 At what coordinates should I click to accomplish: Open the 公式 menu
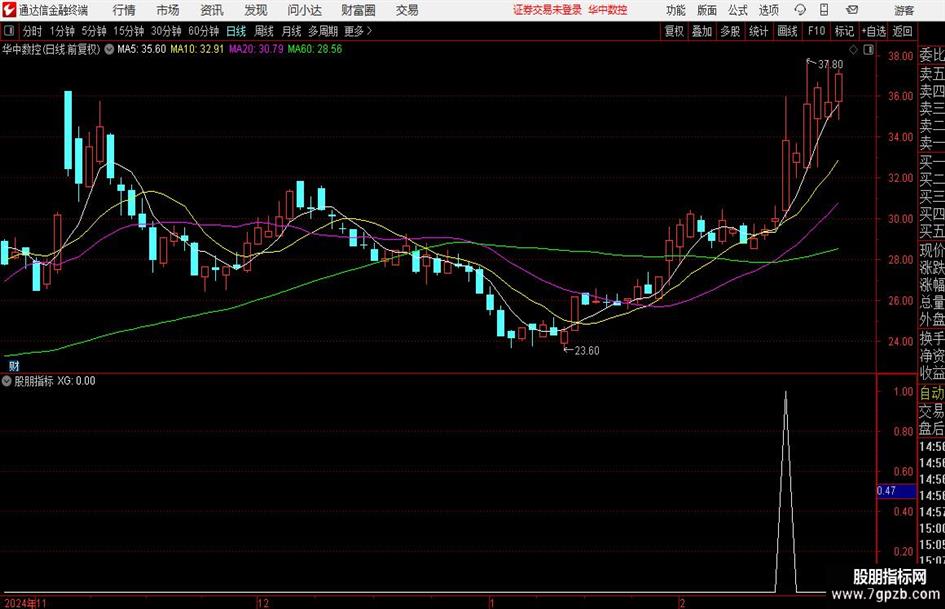[x=738, y=10]
